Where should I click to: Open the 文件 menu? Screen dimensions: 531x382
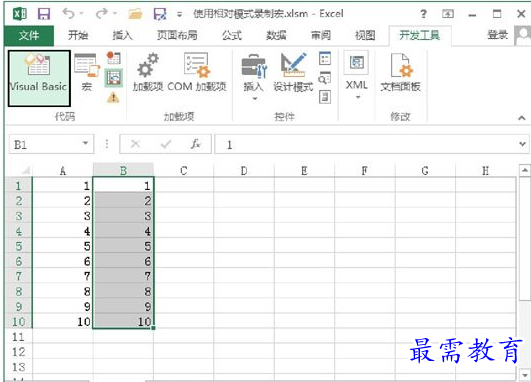(x=29, y=35)
